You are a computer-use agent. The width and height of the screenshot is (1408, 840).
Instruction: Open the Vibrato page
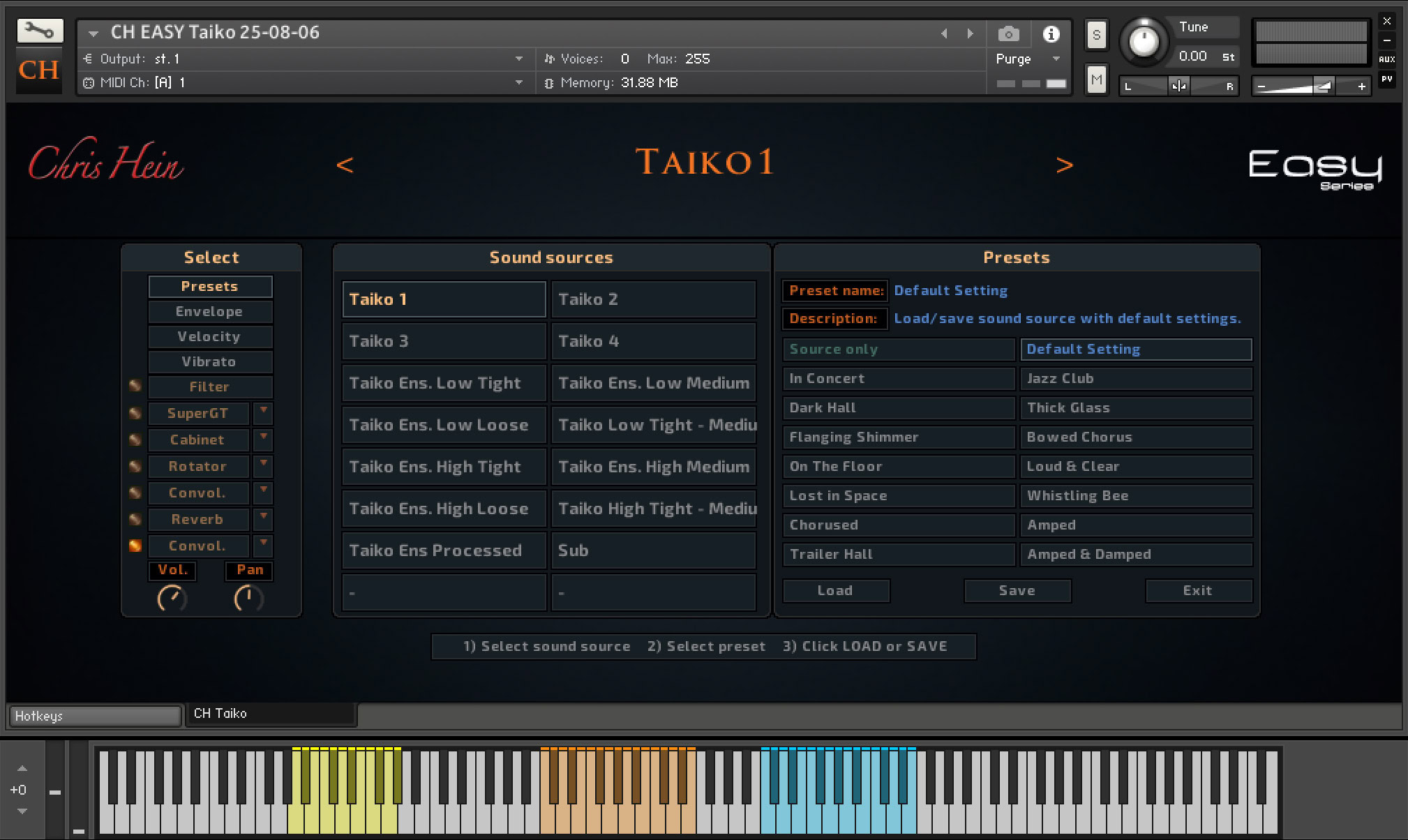pos(210,361)
